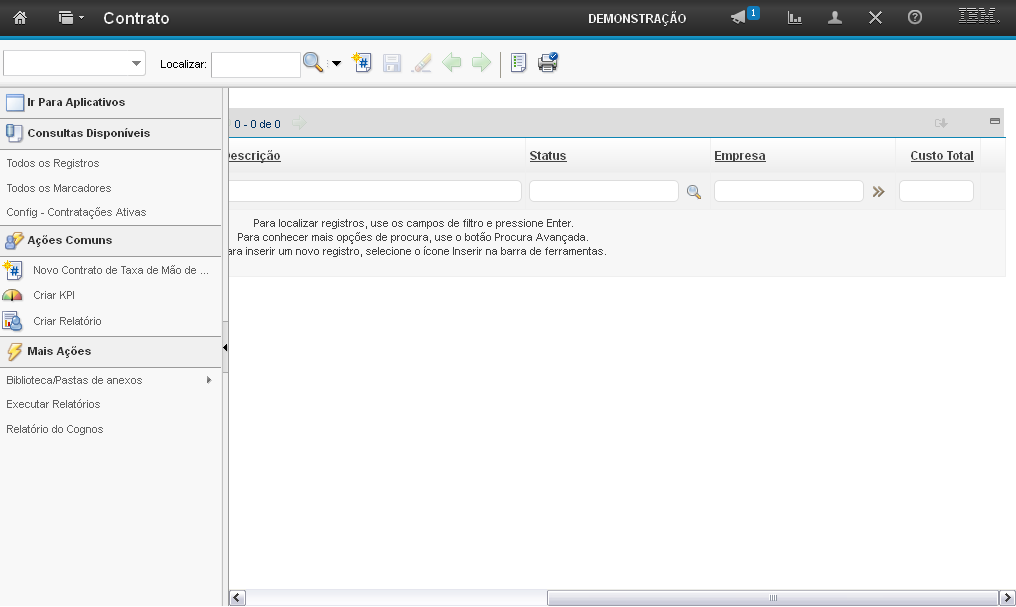Viewport: 1016px width, 607px height.
Task: Click the horizontal scrollbar thumb
Action: coord(772,597)
